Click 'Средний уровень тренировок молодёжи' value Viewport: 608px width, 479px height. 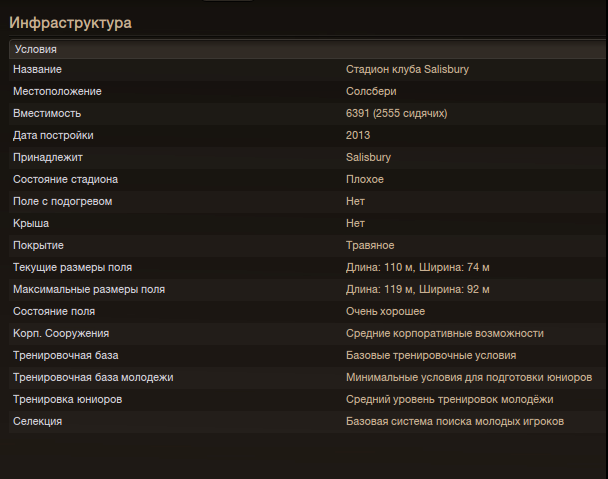click(449, 399)
